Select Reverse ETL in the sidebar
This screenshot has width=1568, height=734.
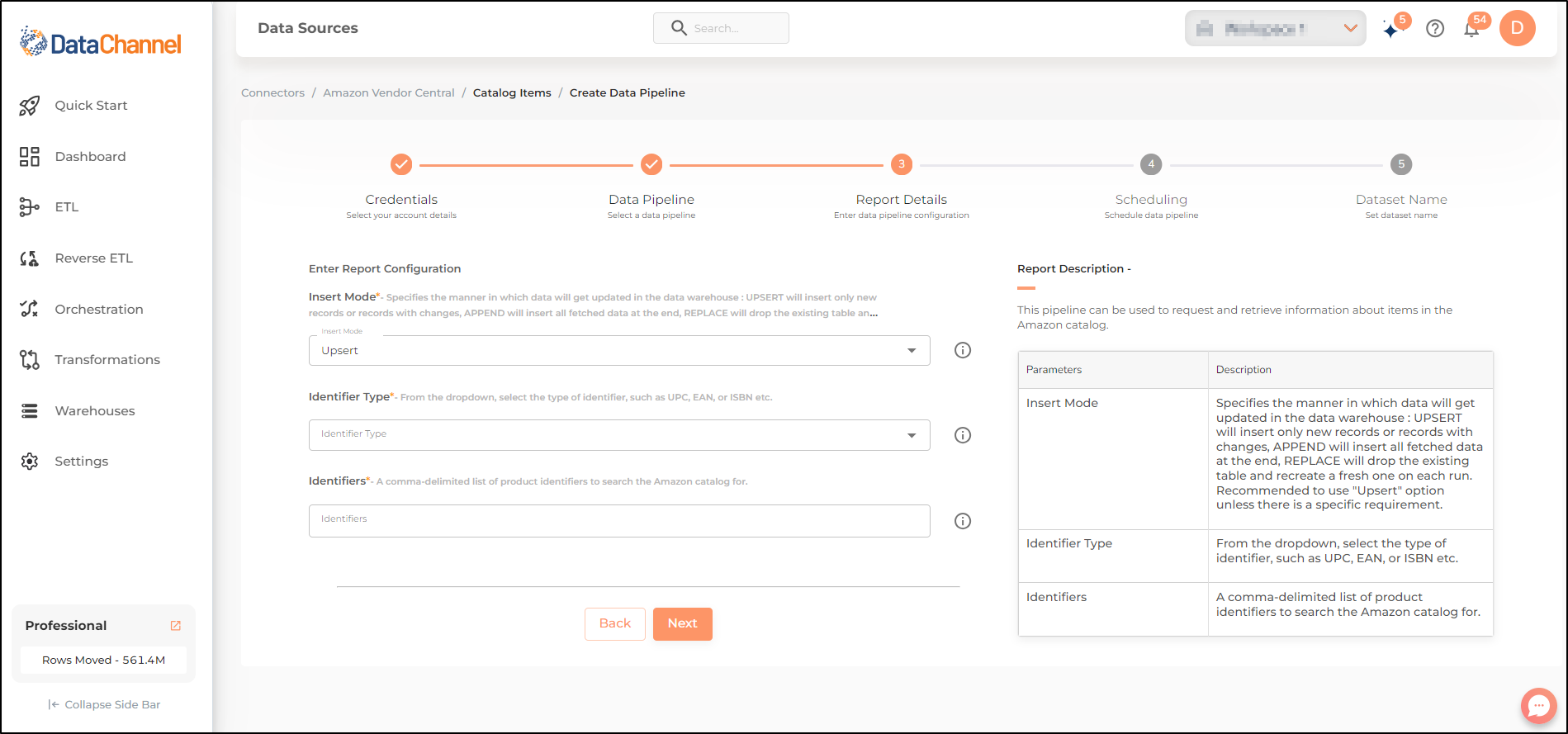pyautogui.click(x=93, y=258)
